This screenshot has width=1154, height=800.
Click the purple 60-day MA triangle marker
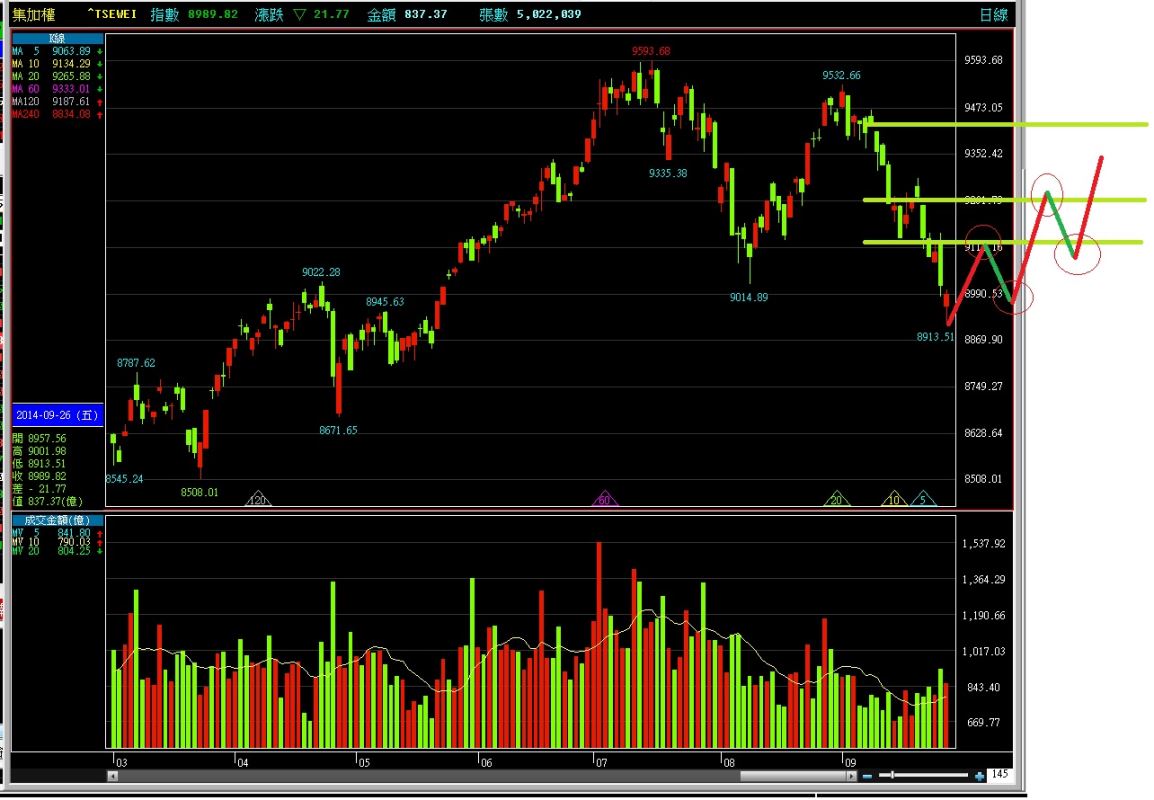(604, 499)
